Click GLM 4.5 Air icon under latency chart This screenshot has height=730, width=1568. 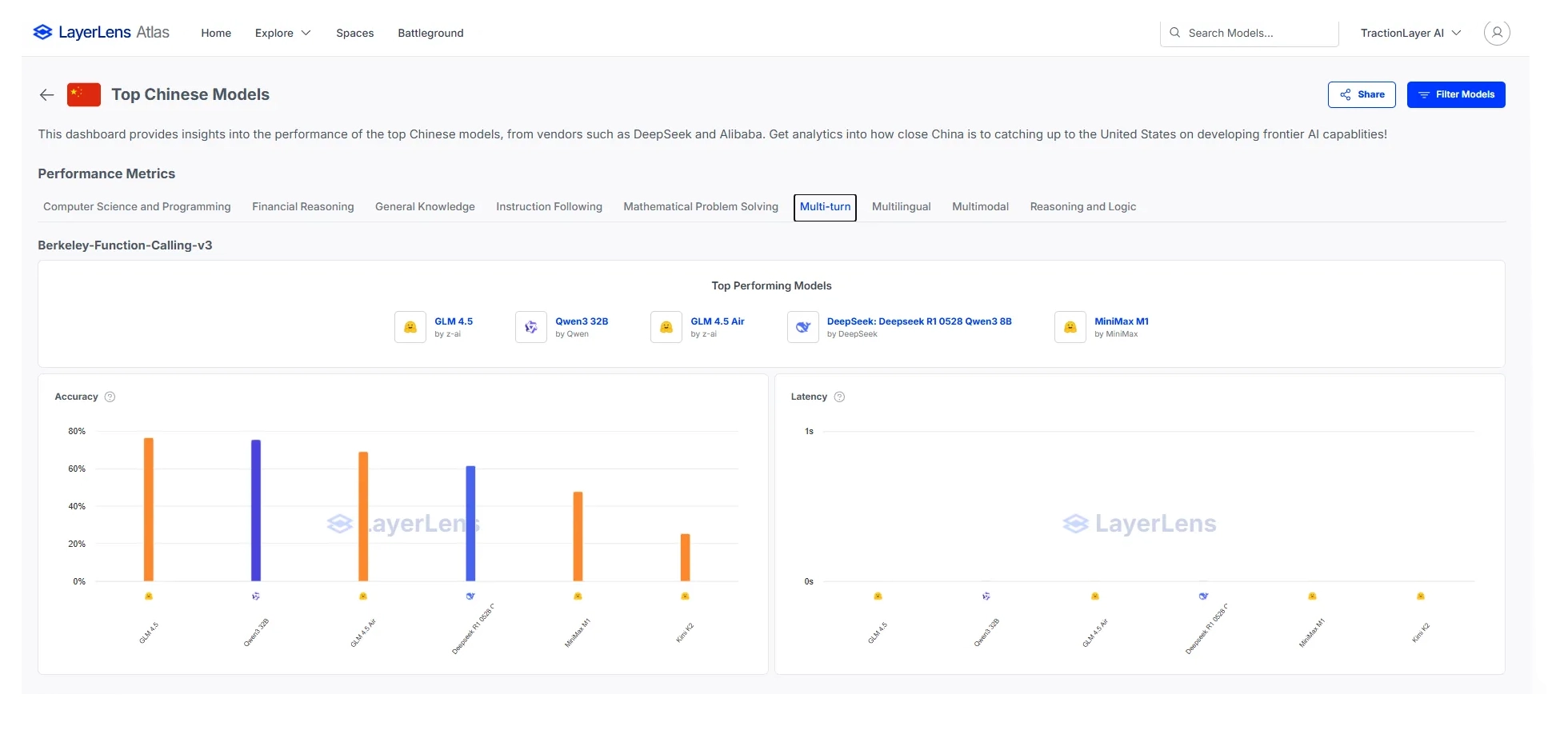click(1095, 596)
